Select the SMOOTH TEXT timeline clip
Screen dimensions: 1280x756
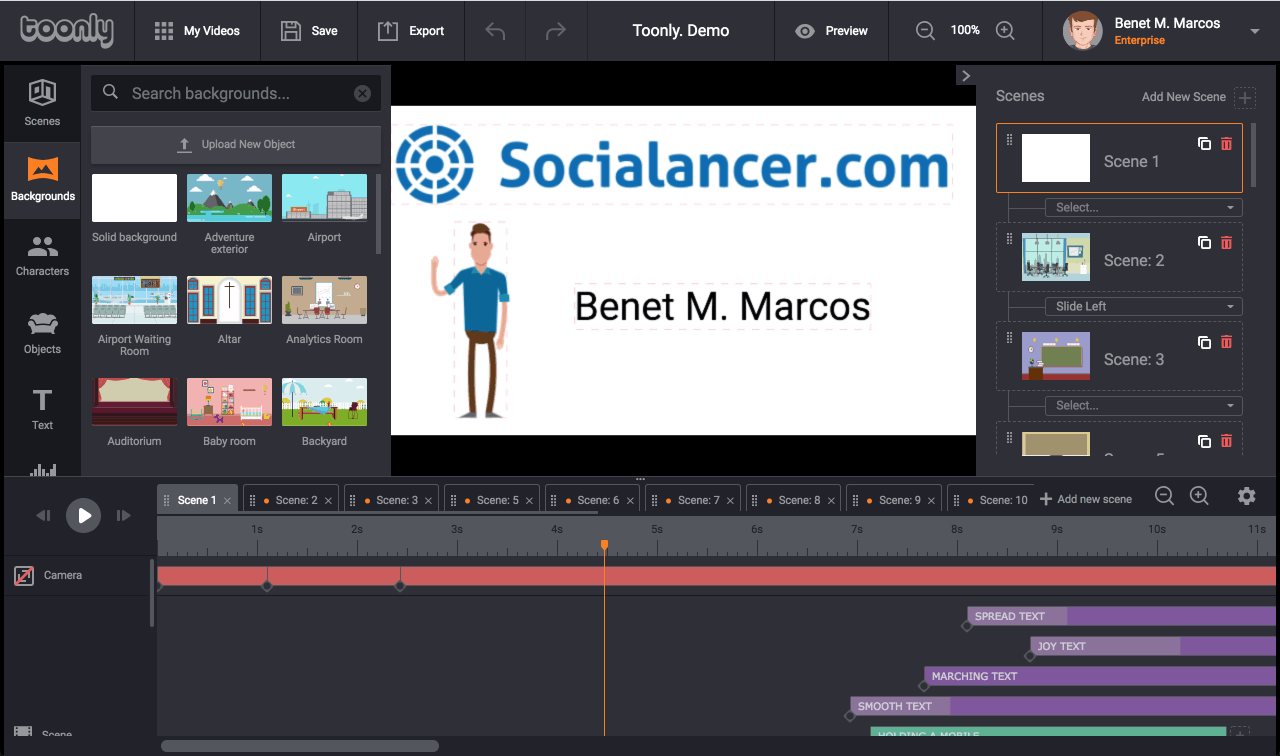[1063, 706]
